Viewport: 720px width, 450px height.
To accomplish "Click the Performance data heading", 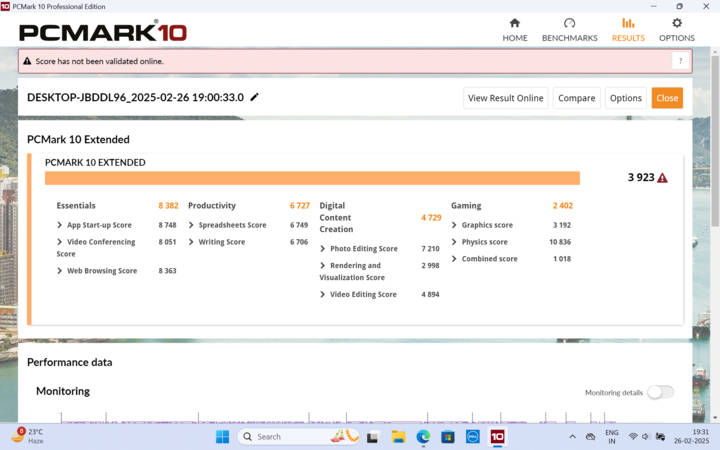I will point(69,362).
